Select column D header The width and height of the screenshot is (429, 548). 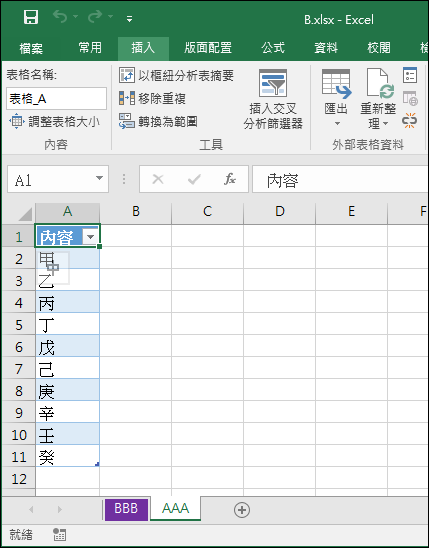279,211
